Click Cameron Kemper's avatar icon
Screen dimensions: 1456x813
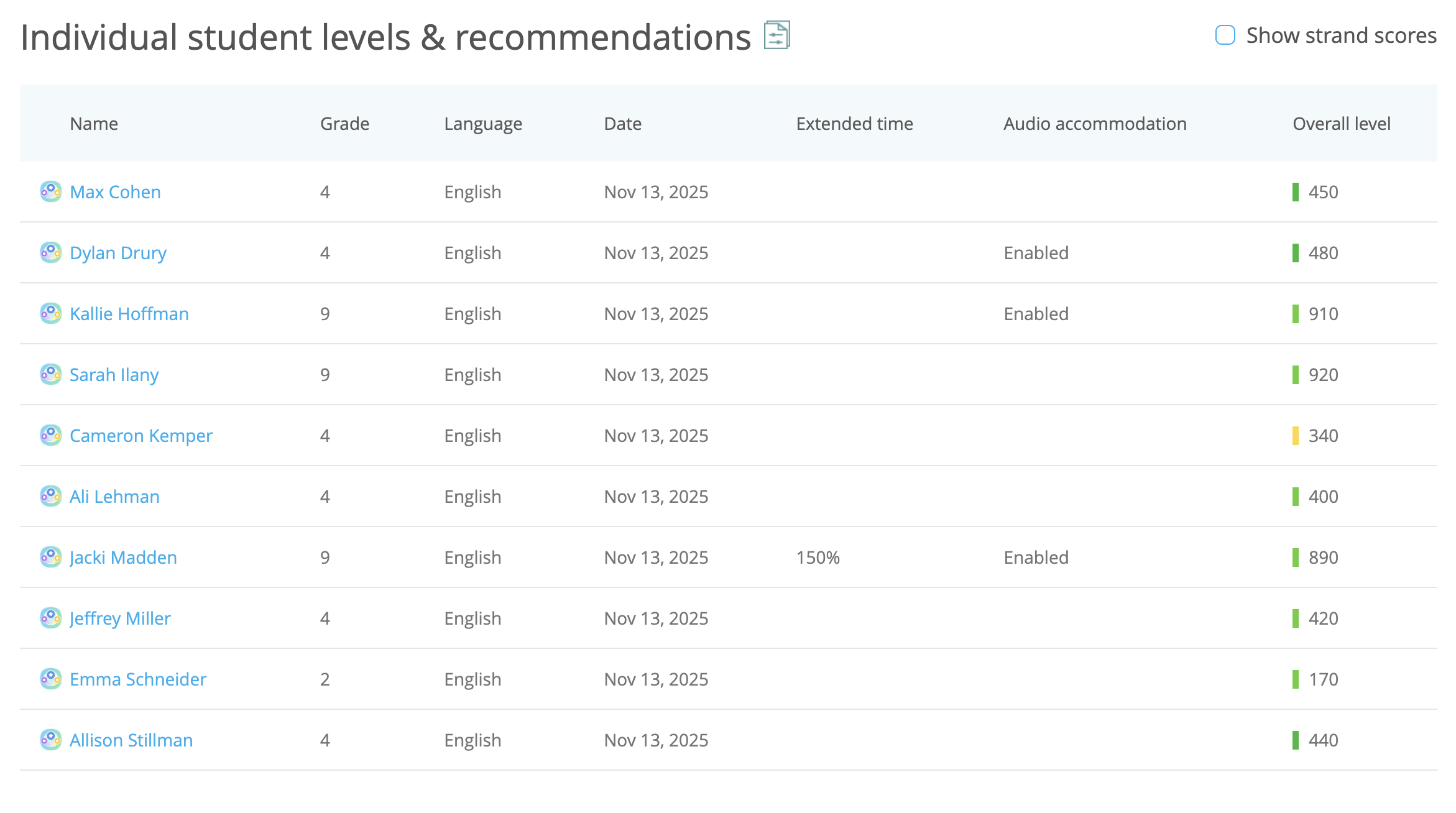(x=50, y=435)
